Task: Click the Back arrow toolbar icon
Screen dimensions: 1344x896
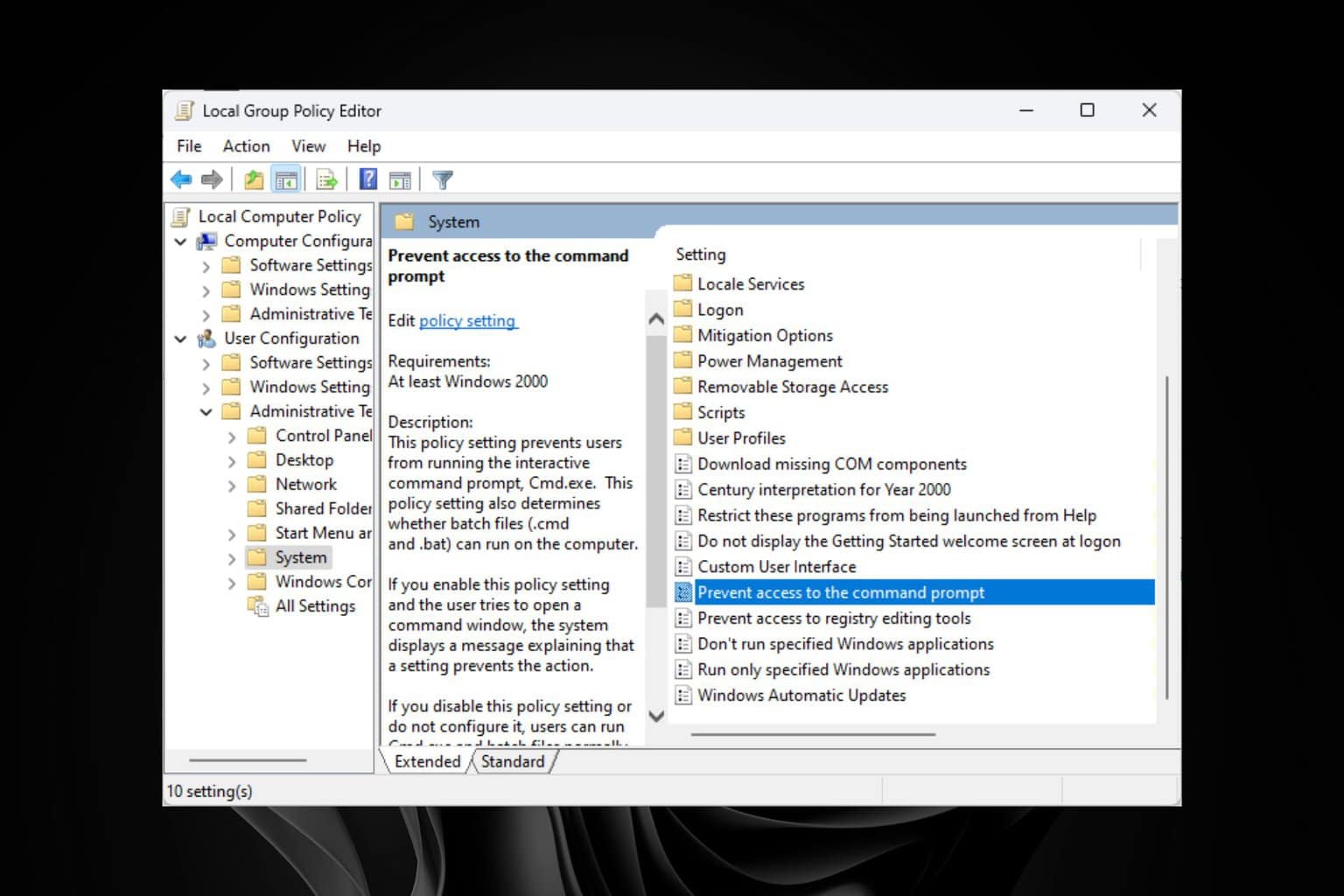Action: tap(181, 180)
